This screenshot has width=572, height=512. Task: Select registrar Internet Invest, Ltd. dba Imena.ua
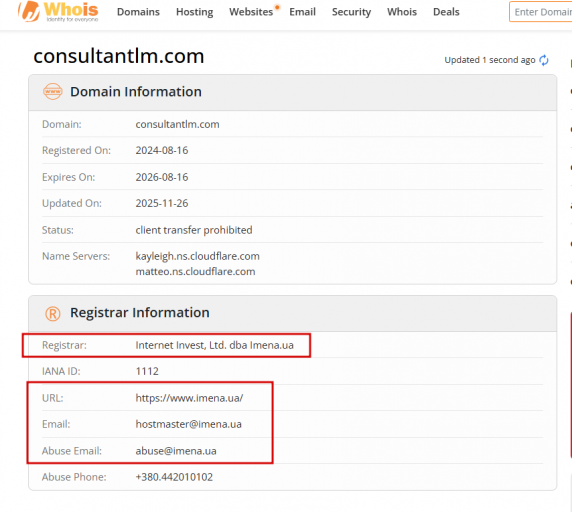(214, 345)
